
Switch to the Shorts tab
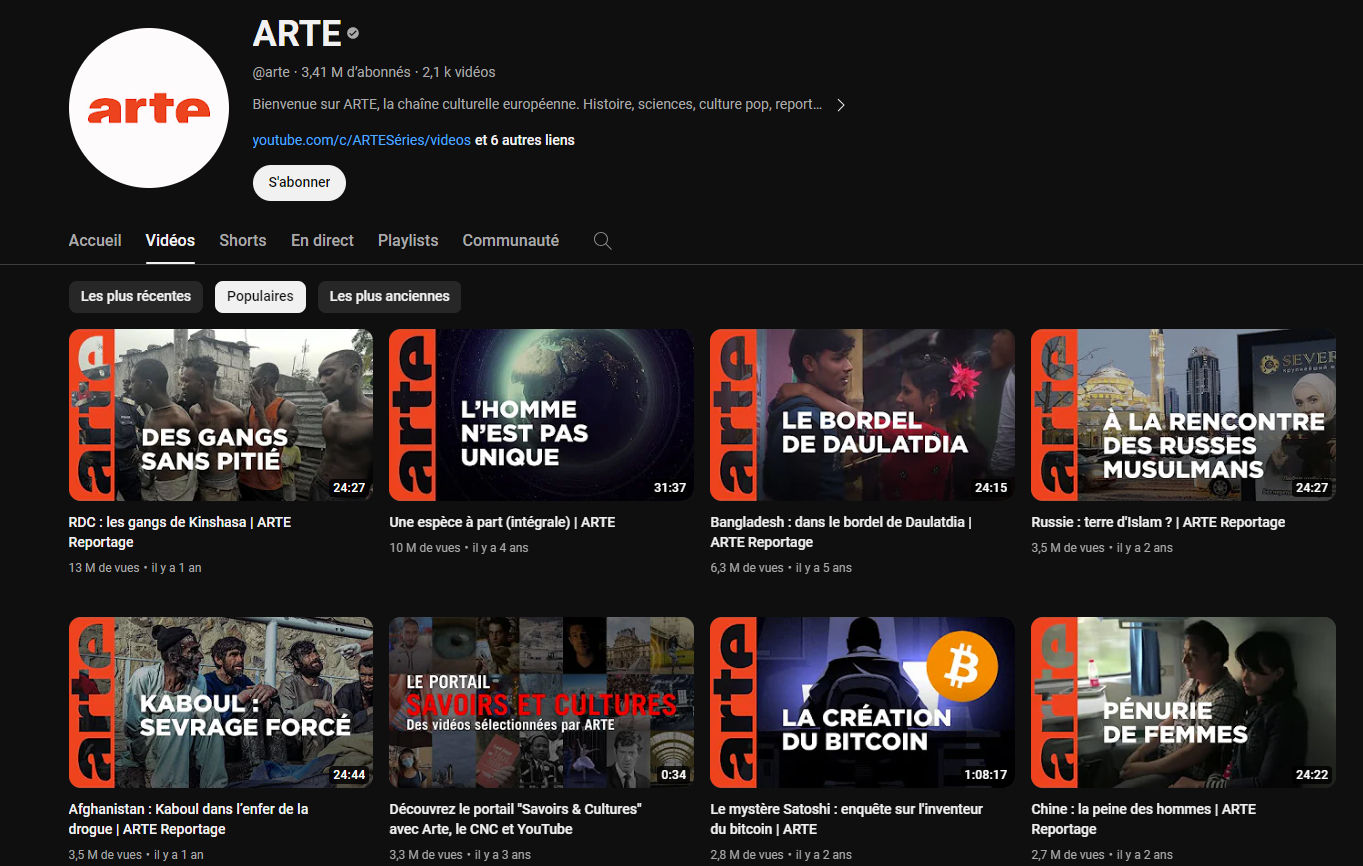click(243, 241)
